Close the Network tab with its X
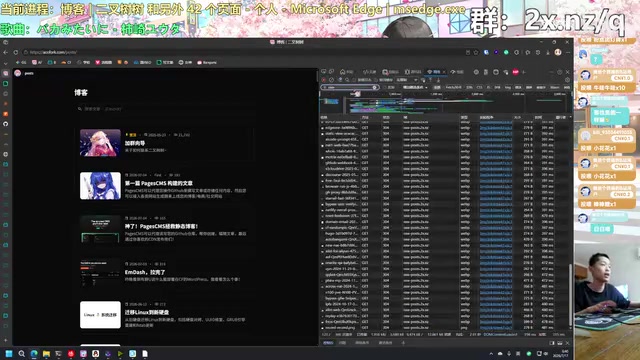 (444, 72)
